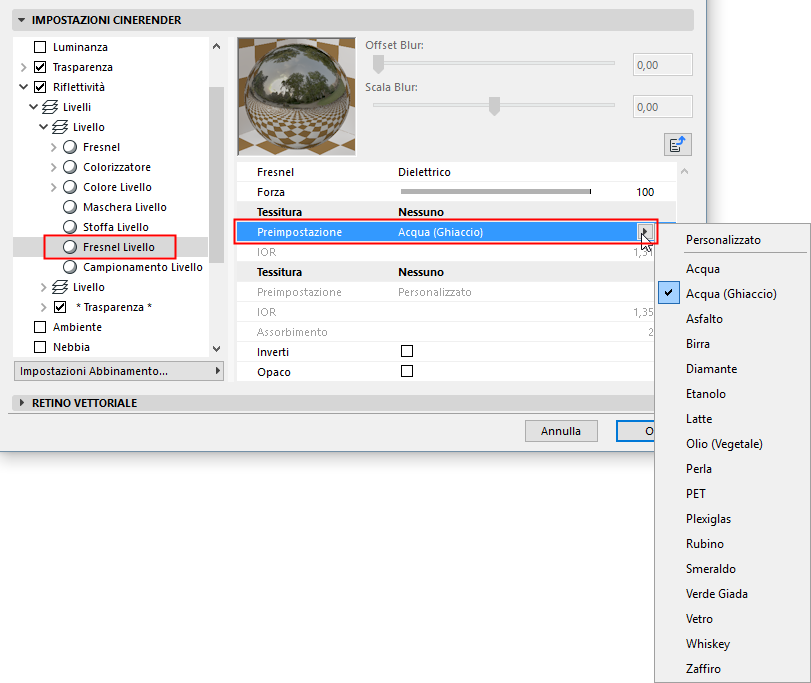Select the Fresnel Livello tree item
Screen dimensions: 811x683
pos(110,247)
